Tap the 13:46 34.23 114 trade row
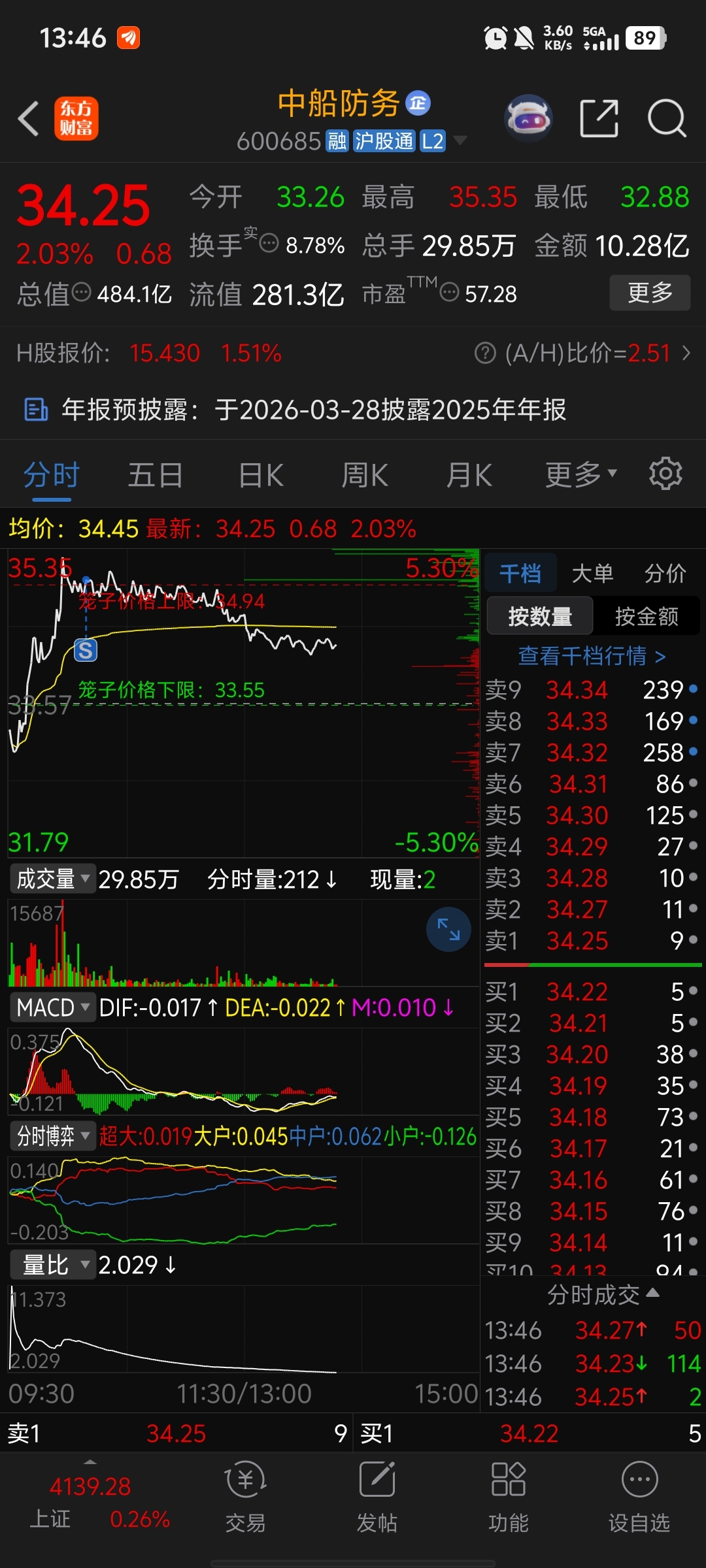 [592, 1363]
